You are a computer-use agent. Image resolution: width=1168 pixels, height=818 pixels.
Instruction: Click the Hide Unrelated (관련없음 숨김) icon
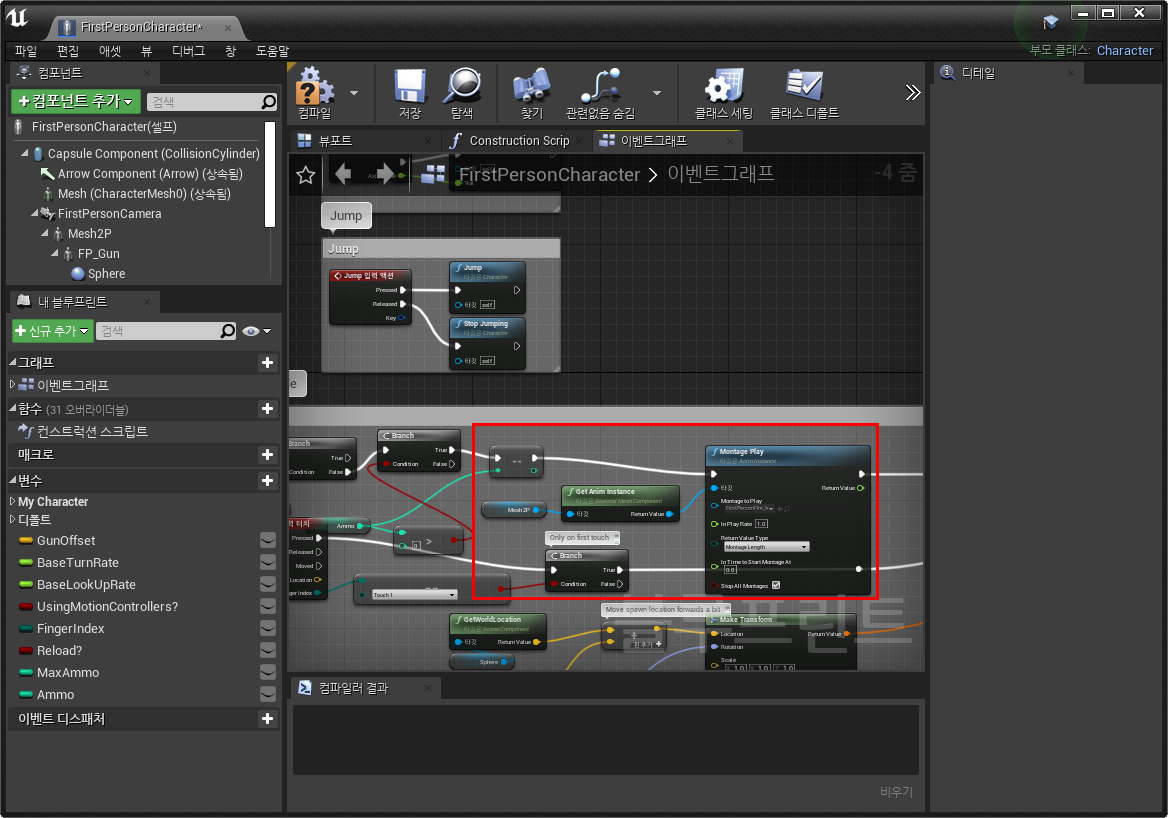click(600, 86)
